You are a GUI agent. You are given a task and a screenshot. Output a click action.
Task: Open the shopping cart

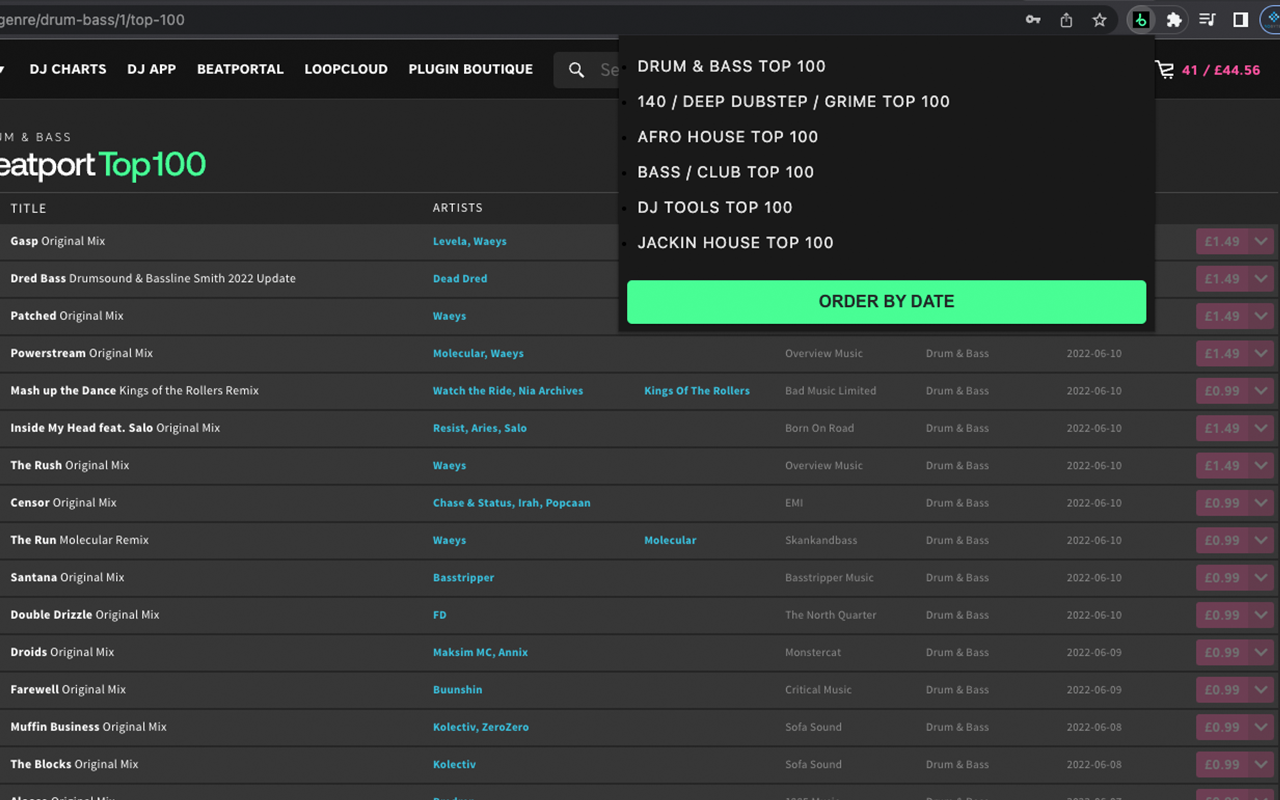(1162, 71)
